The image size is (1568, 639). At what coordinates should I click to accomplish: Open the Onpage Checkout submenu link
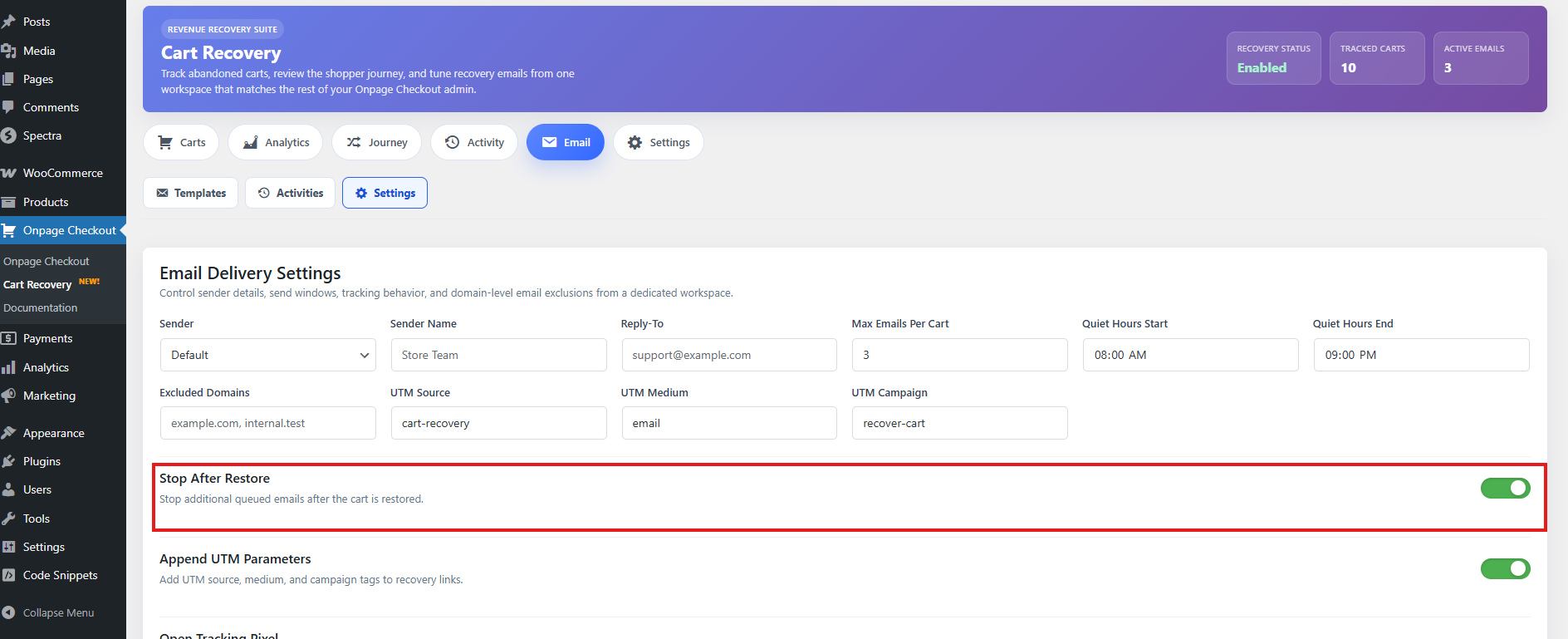click(x=46, y=261)
